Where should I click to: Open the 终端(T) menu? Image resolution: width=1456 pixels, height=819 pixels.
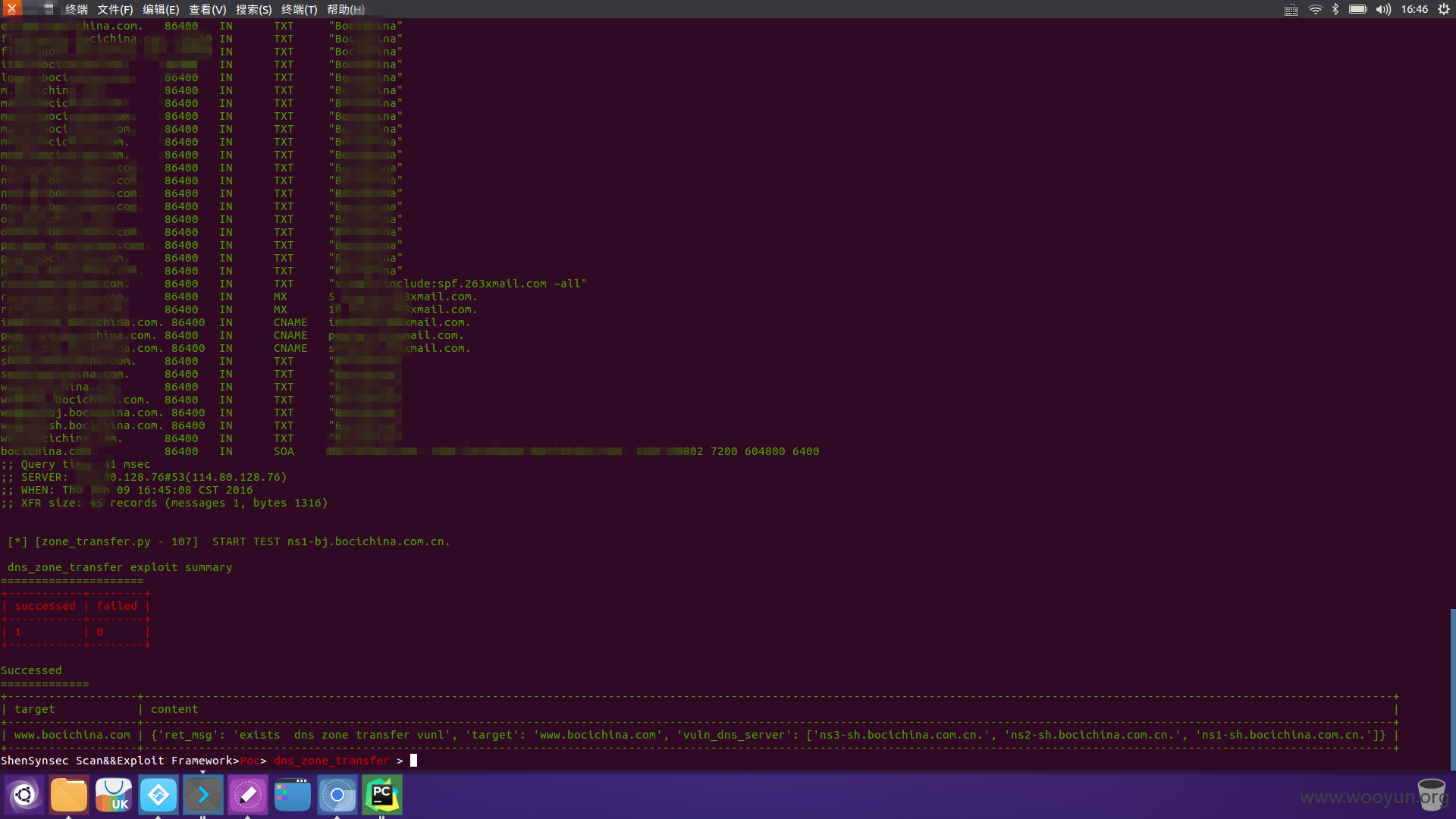click(300, 9)
